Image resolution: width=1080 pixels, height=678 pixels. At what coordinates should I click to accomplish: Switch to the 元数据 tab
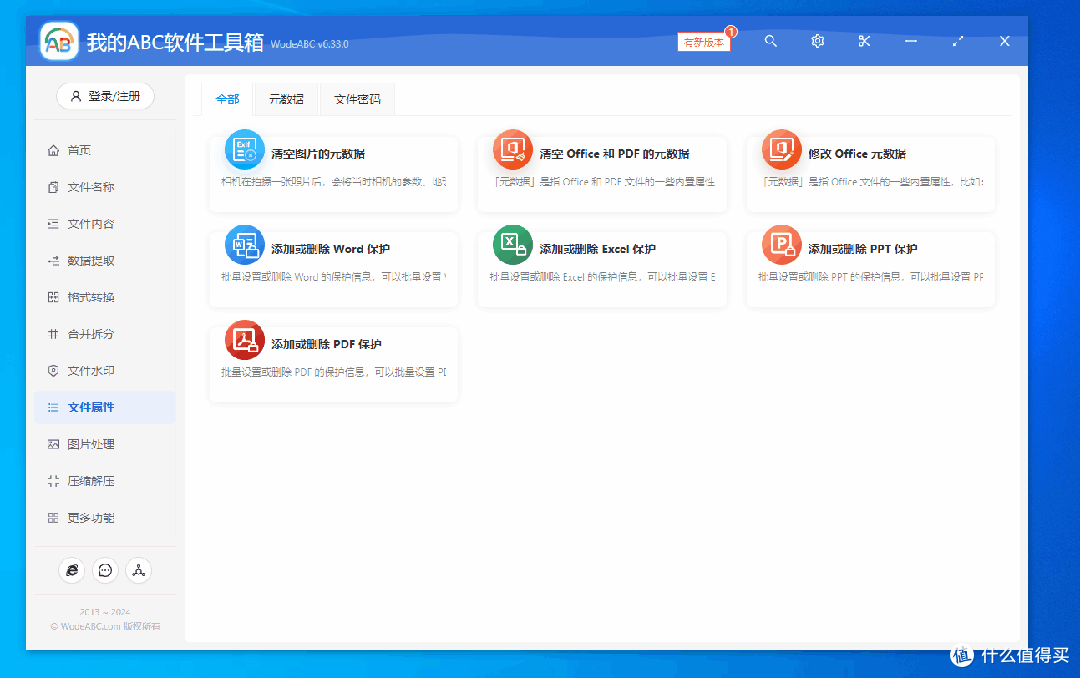[286, 99]
